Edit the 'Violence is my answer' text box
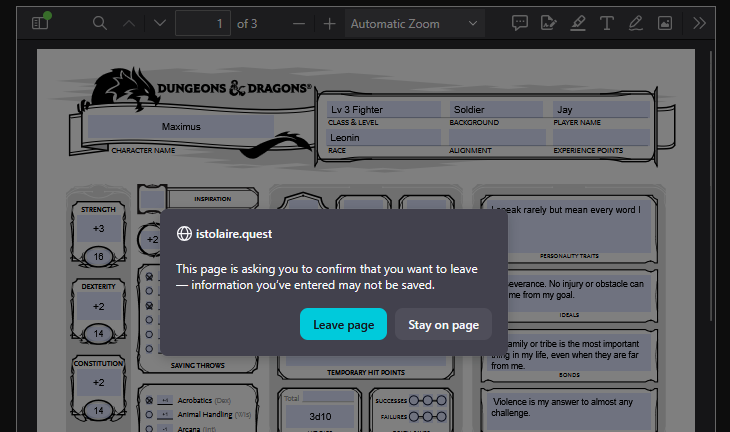The image size is (730, 432). point(569,412)
